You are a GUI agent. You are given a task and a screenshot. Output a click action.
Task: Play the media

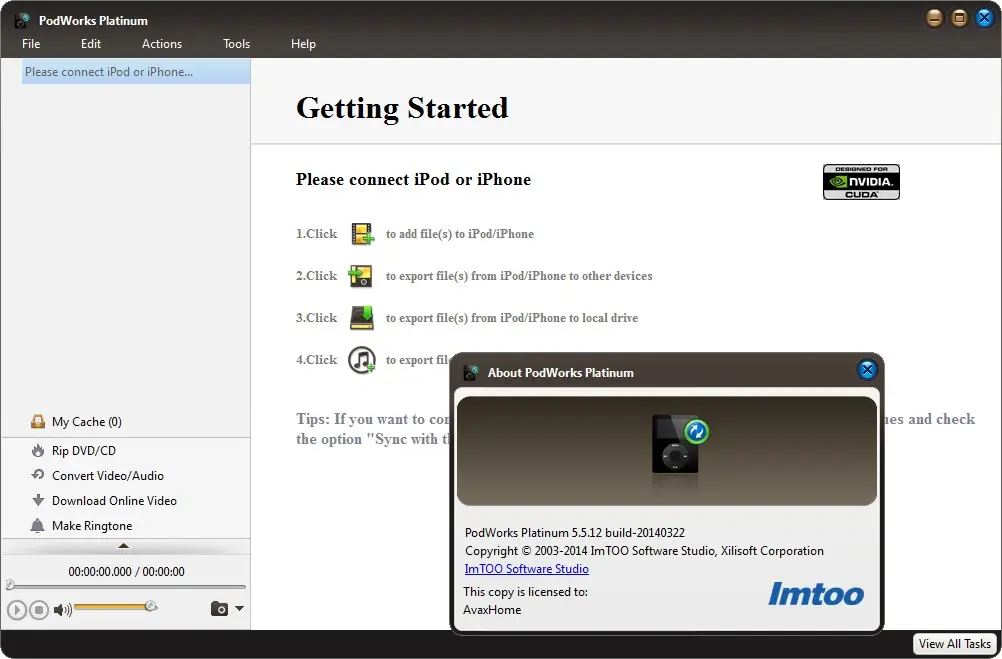click(17, 610)
